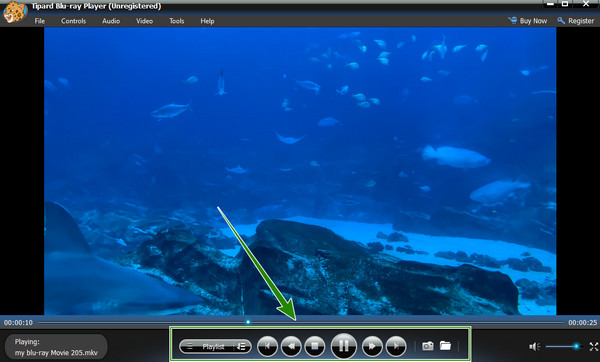This screenshot has width=600, height=362.
Task: Rewind using the fast backward button
Action: tap(291, 346)
